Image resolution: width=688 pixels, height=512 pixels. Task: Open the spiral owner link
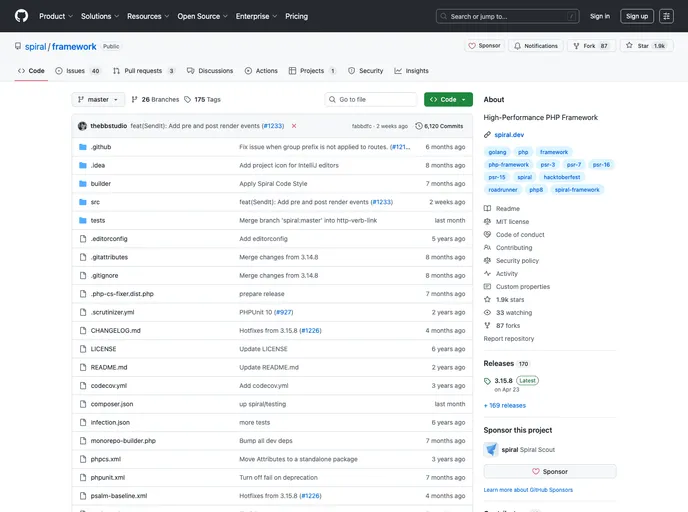[x=36, y=47]
